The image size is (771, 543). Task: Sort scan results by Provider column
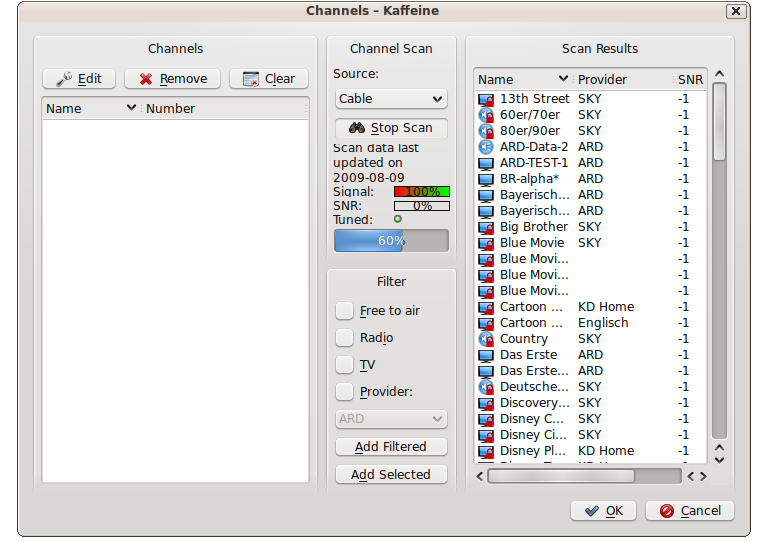pos(623,80)
